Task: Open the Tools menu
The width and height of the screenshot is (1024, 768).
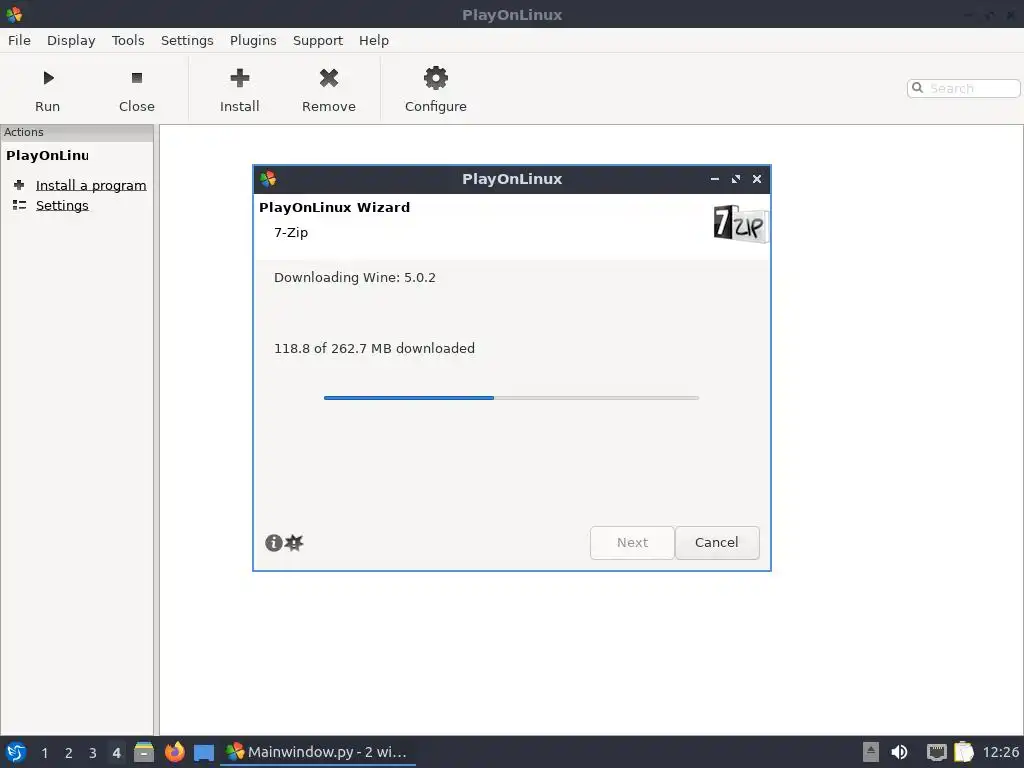Action: point(128,40)
